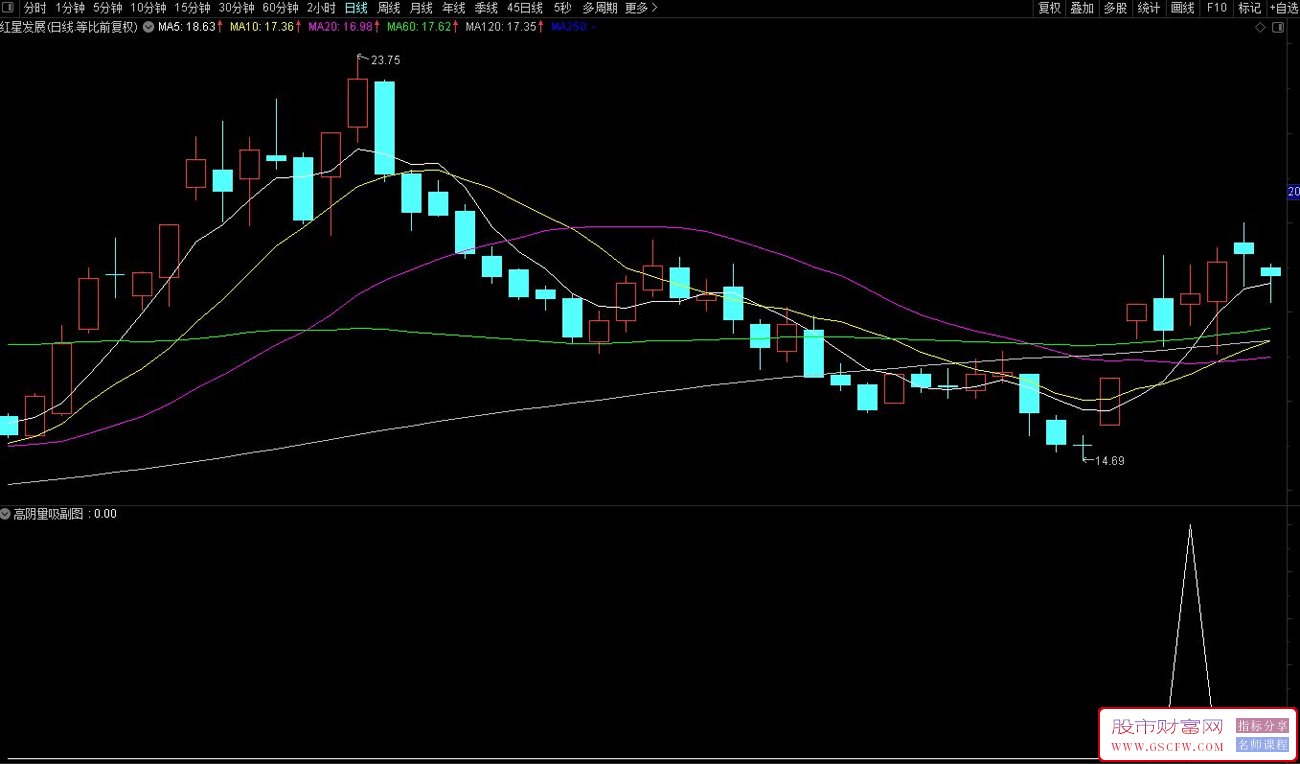Expand the 高阴量吸副图 indicator dropdown arrow
1300x764 pixels.
6,514
